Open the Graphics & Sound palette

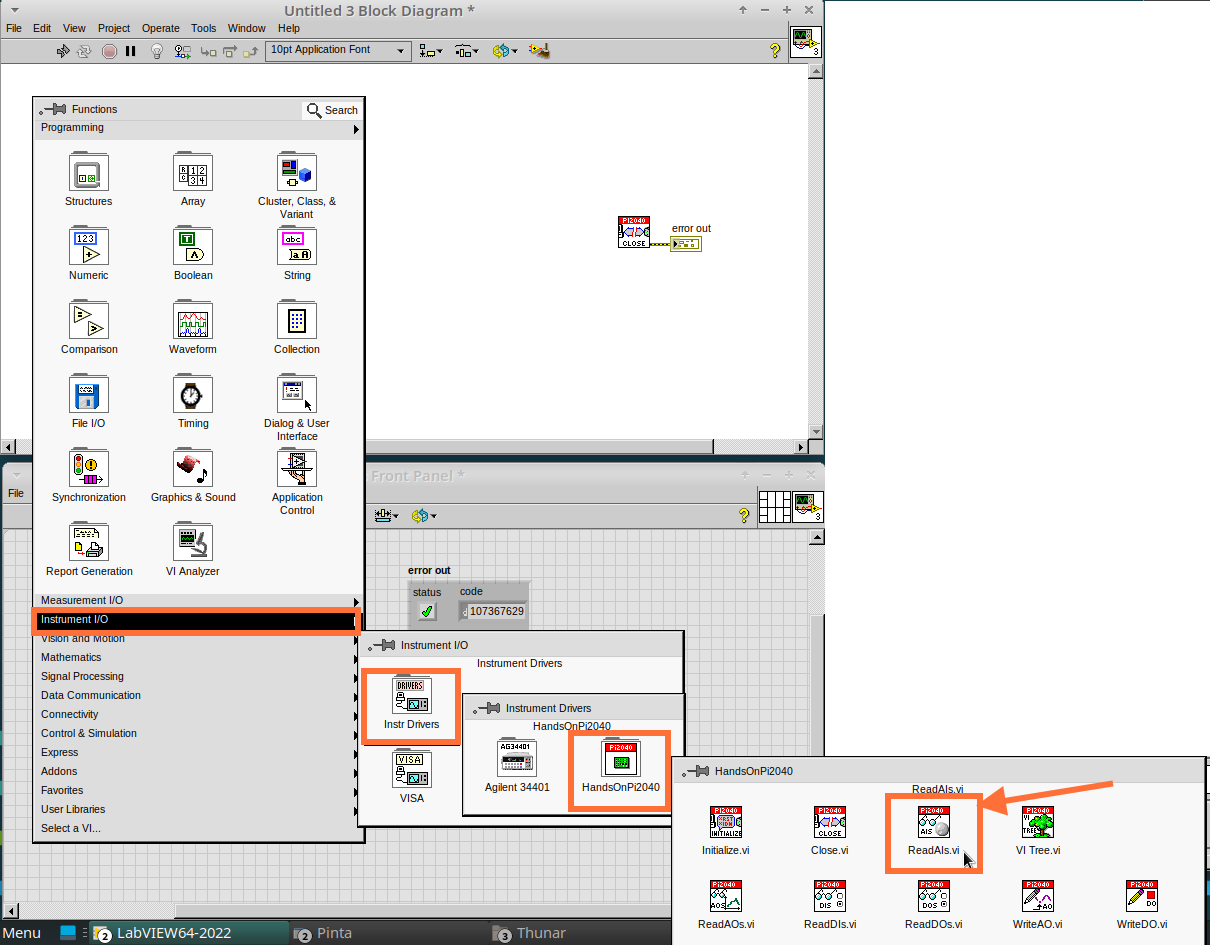coord(193,476)
